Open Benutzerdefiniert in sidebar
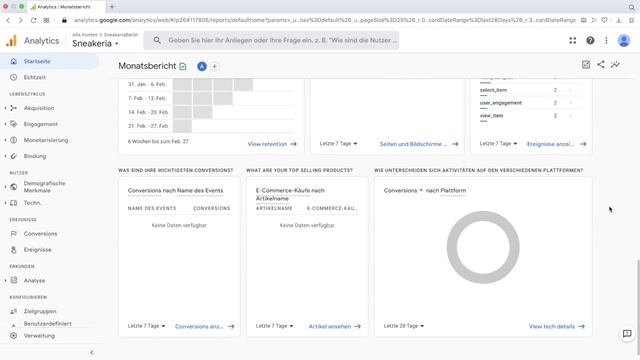 coord(47,324)
